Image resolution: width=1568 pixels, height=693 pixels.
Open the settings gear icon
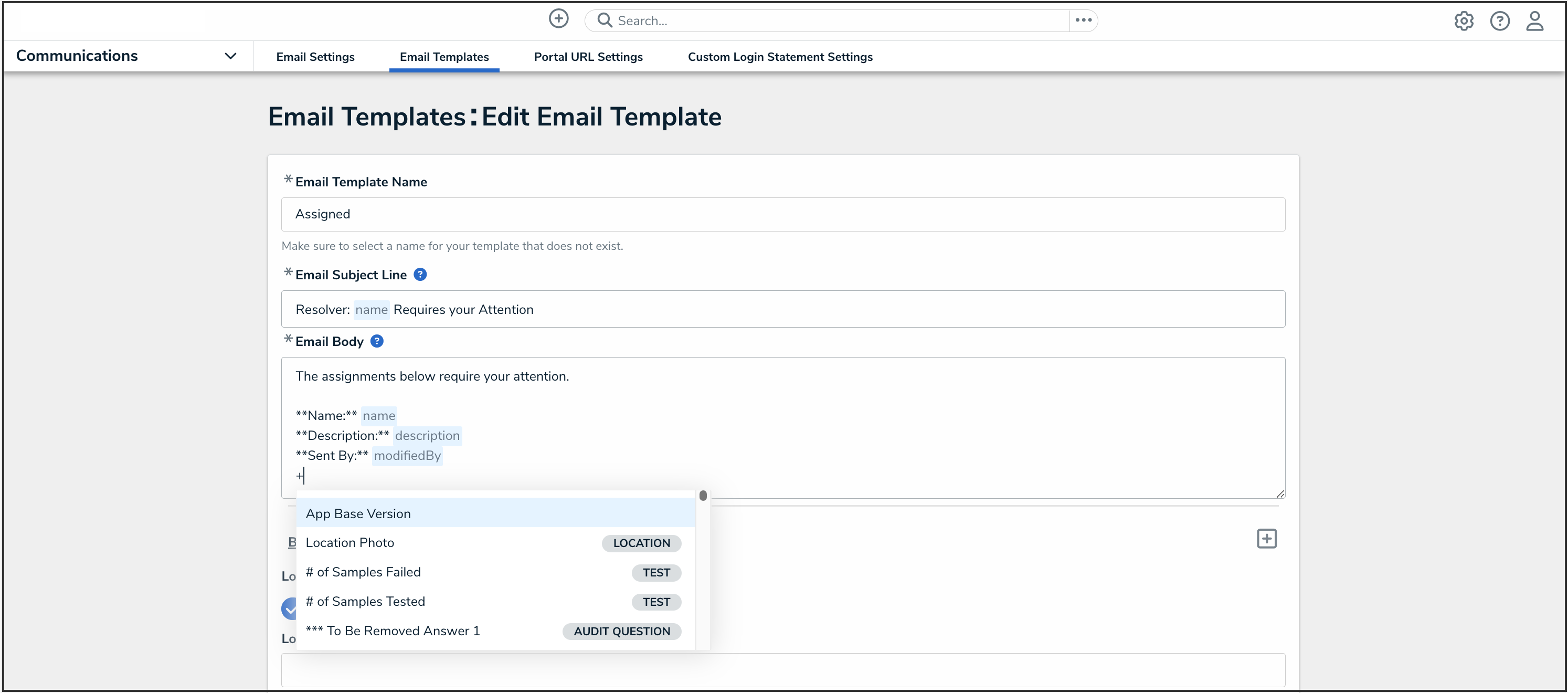click(1463, 22)
